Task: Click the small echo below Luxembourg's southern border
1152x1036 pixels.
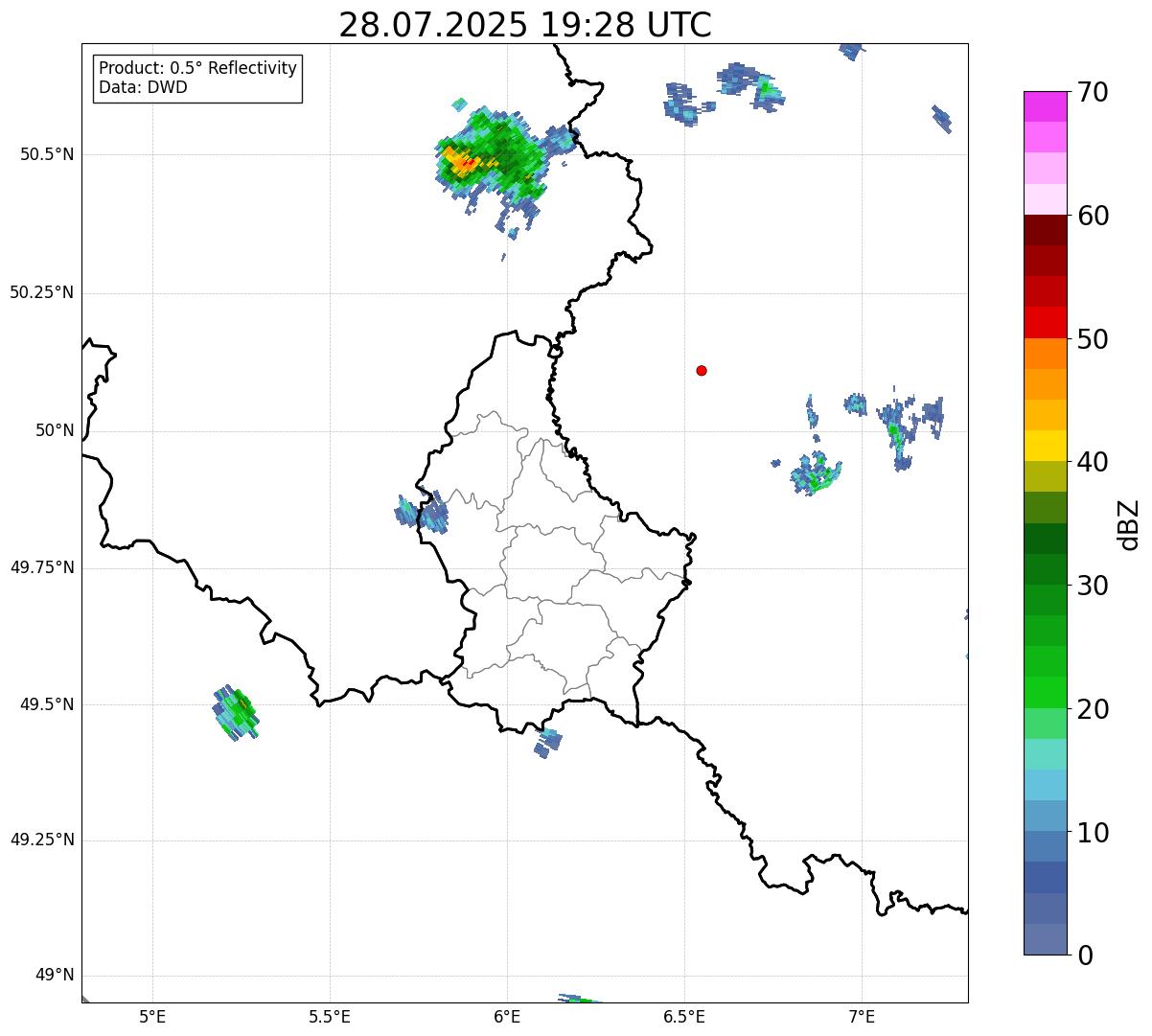Action: (x=547, y=742)
